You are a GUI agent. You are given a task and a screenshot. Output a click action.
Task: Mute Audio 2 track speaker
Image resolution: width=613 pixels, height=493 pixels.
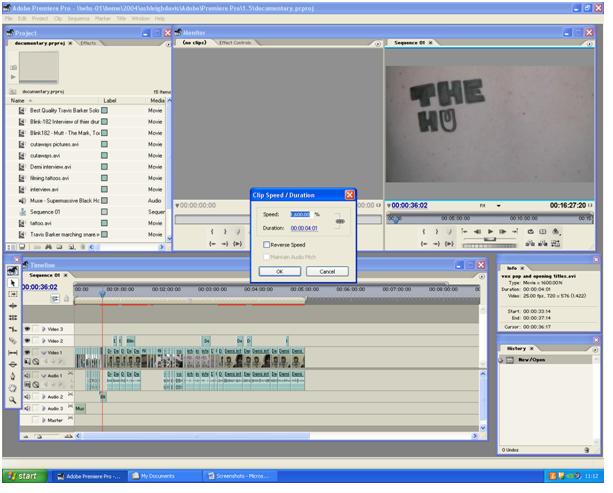[x=27, y=396]
